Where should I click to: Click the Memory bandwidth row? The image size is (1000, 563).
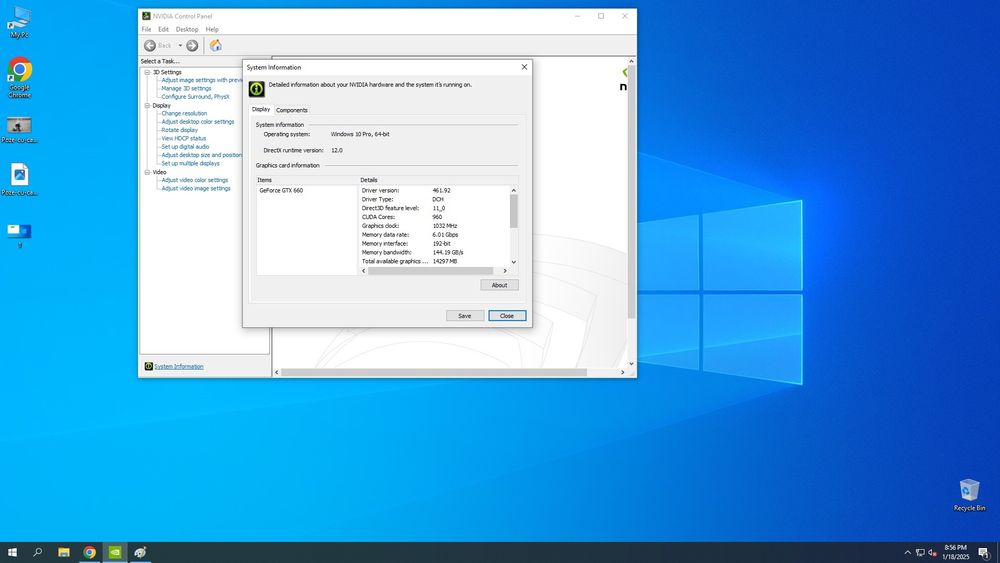coord(434,252)
